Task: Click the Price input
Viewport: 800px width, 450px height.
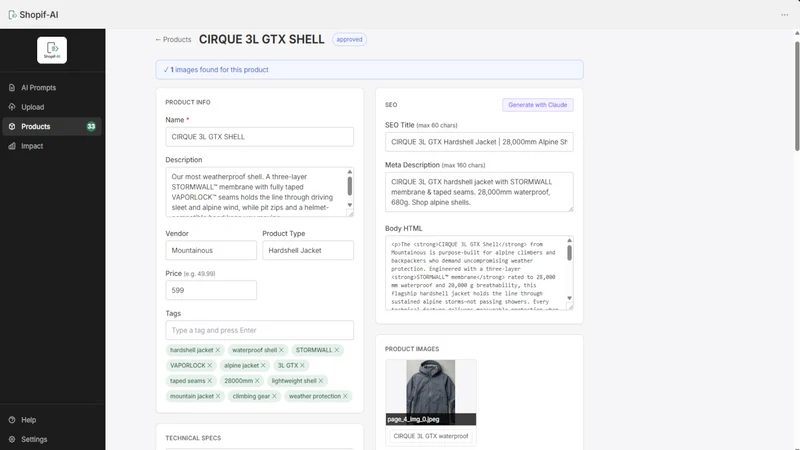Action: coord(211,290)
